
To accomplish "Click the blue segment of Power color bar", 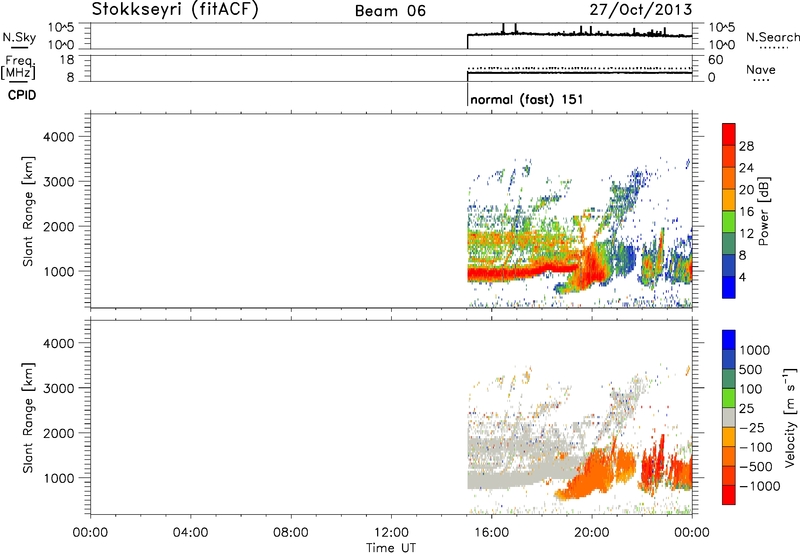I will [729, 287].
